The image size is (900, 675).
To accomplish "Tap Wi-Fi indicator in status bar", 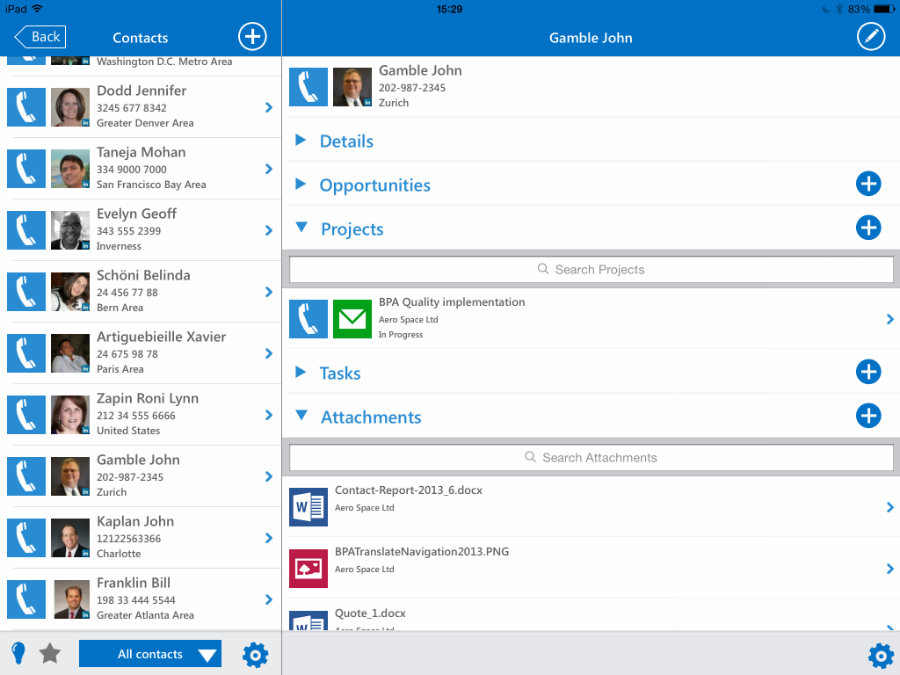I will [38, 9].
